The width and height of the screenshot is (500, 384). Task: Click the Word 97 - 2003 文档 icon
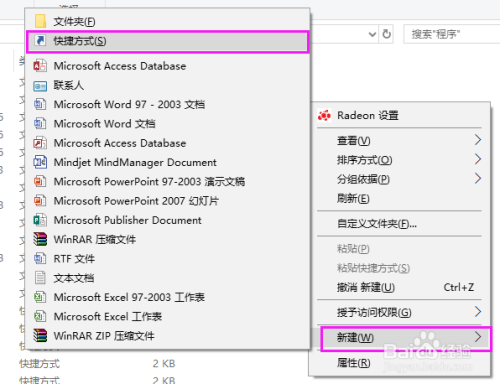[x=40, y=104]
